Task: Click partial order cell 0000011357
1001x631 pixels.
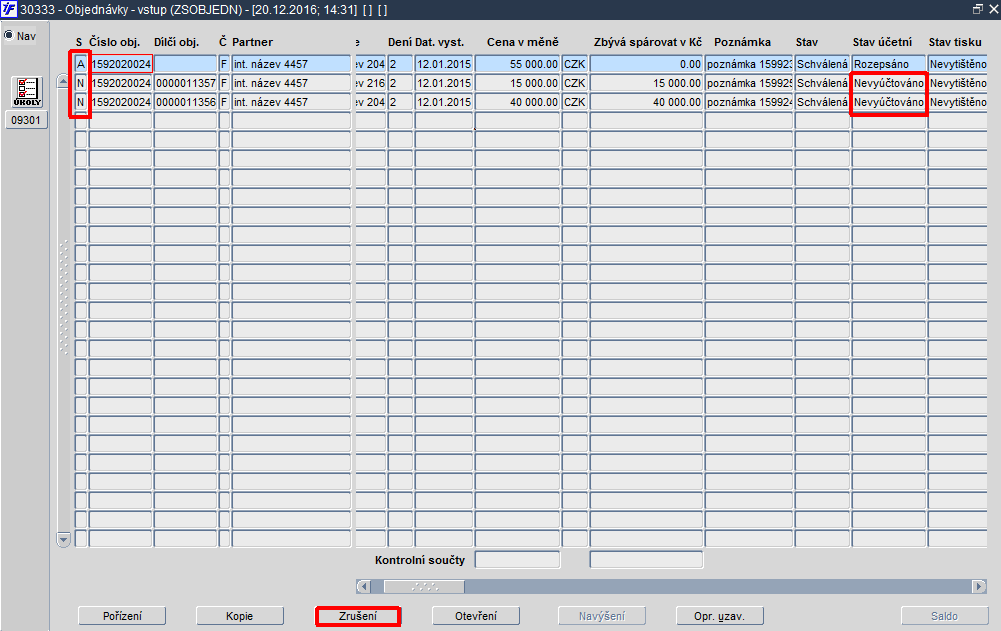Action: pos(185,83)
